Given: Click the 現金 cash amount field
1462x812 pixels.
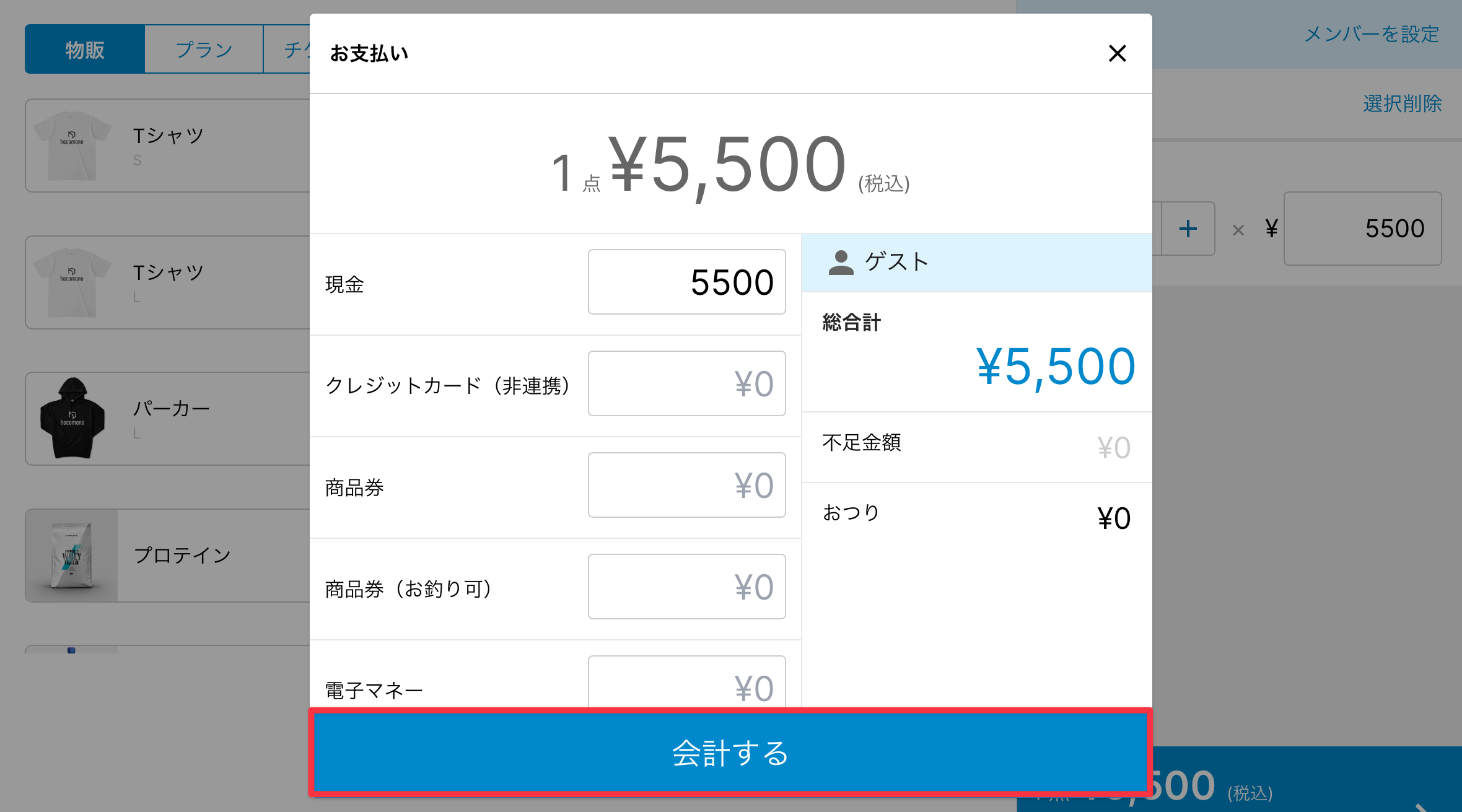Looking at the screenshot, I should 686,282.
